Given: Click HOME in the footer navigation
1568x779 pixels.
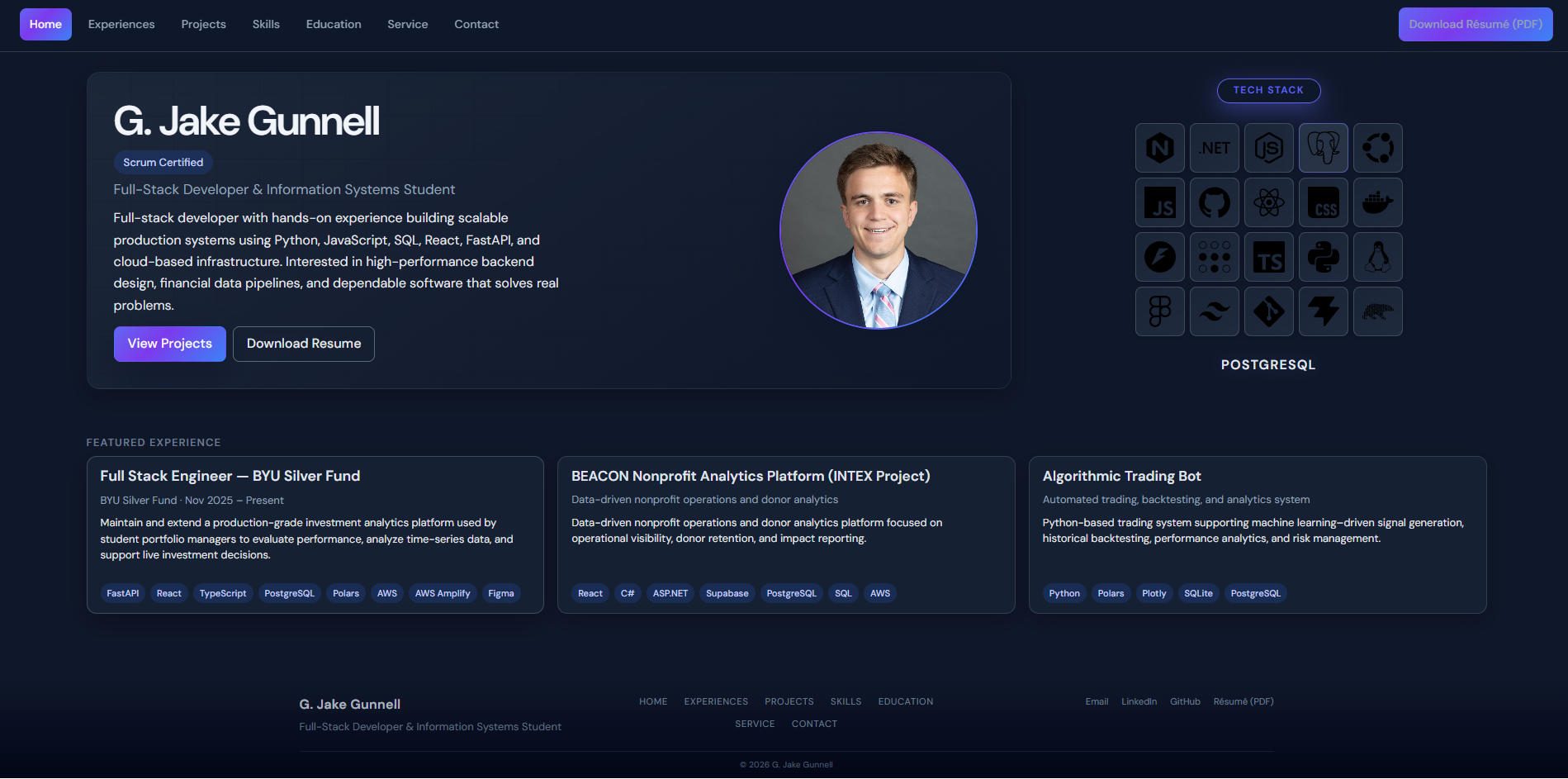Looking at the screenshot, I should click(x=653, y=701).
